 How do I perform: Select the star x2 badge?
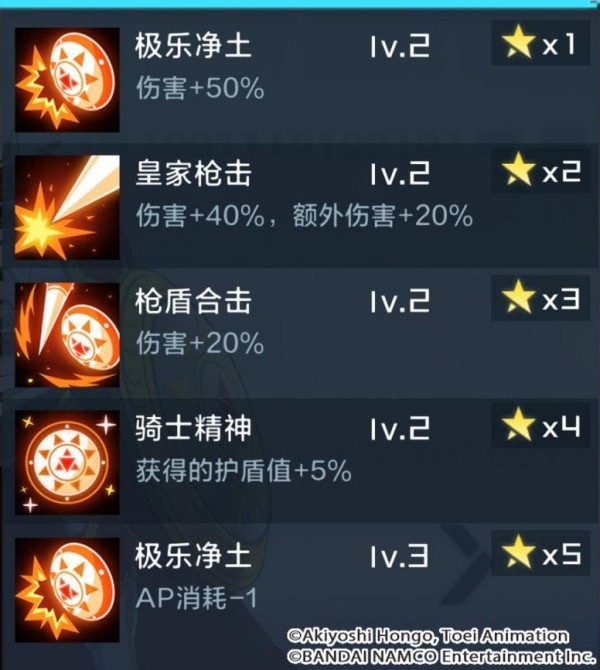541,170
